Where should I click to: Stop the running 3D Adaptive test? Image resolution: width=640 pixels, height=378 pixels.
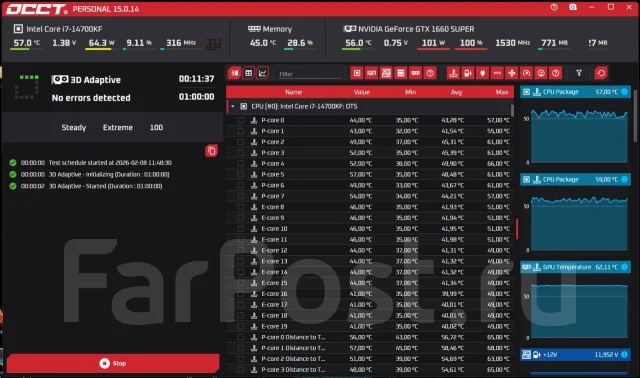pyautogui.click(x=113, y=363)
